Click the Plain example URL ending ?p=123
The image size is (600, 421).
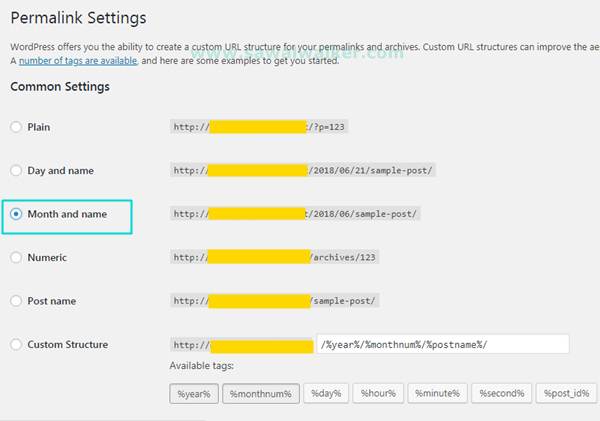[259, 127]
